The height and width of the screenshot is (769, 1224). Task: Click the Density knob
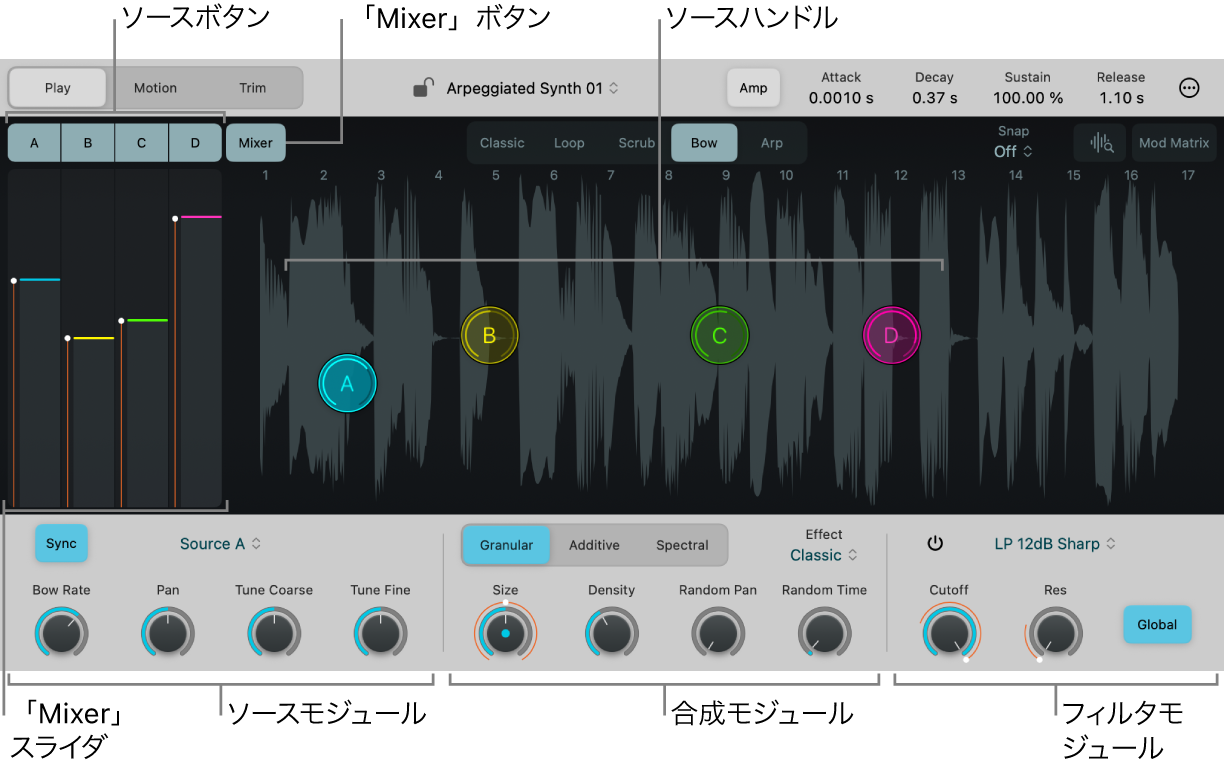click(612, 633)
